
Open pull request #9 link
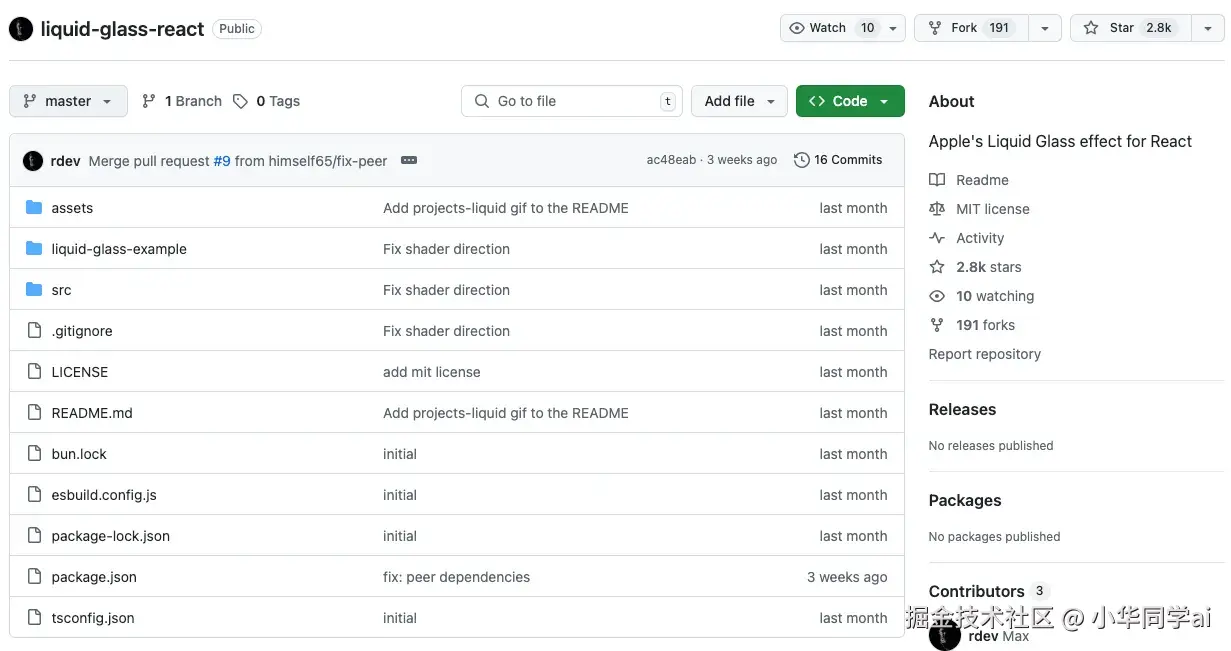pos(222,161)
